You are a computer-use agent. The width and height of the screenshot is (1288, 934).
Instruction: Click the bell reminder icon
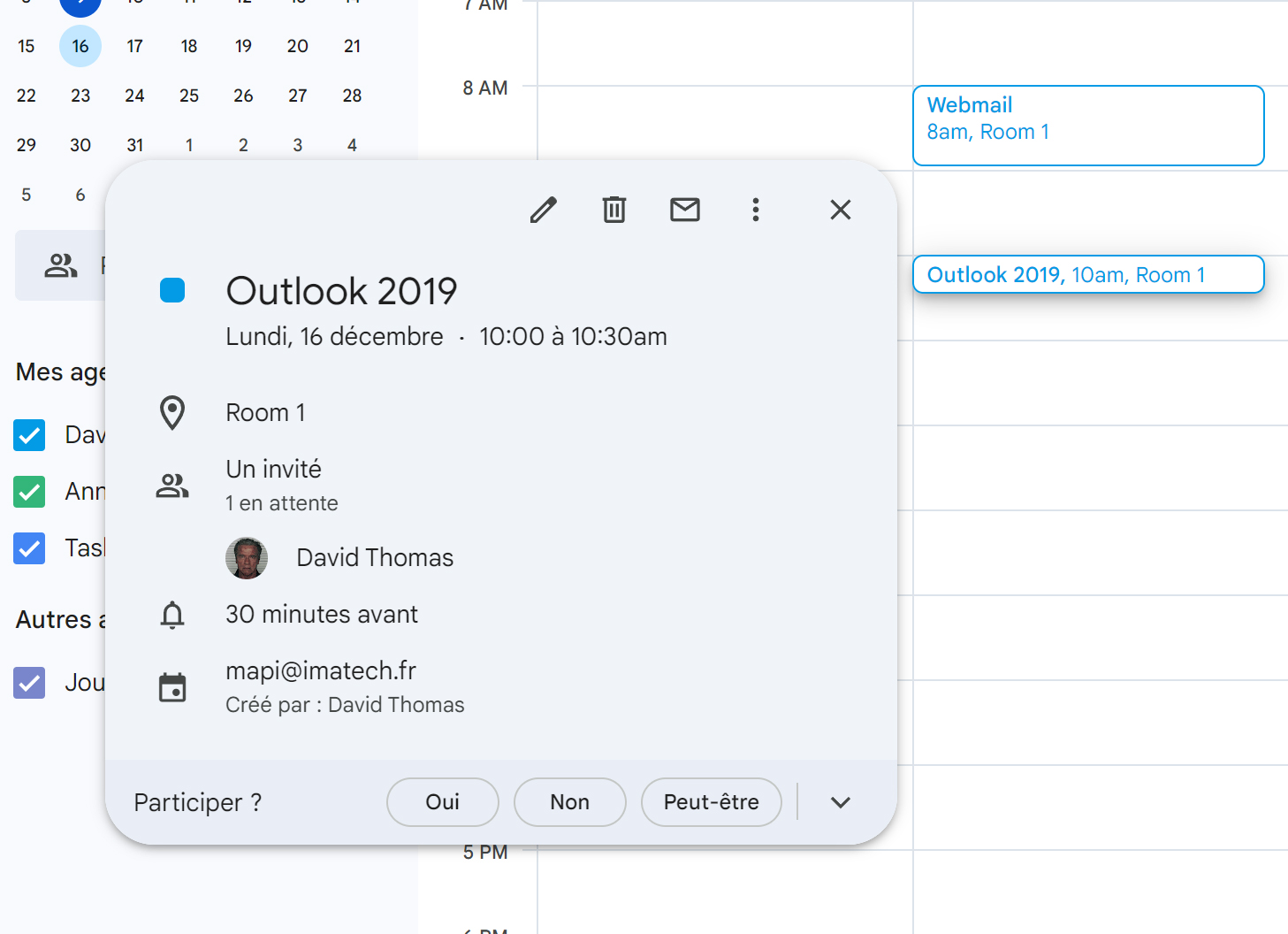point(172,615)
